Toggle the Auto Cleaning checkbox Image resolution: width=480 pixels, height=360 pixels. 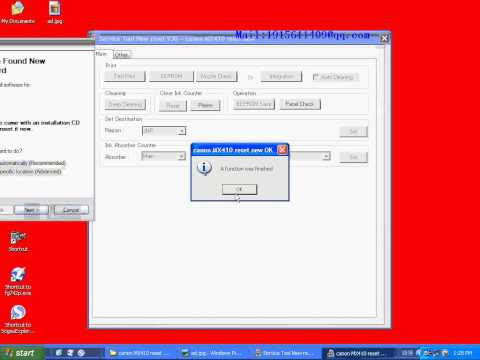pos(315,77)
